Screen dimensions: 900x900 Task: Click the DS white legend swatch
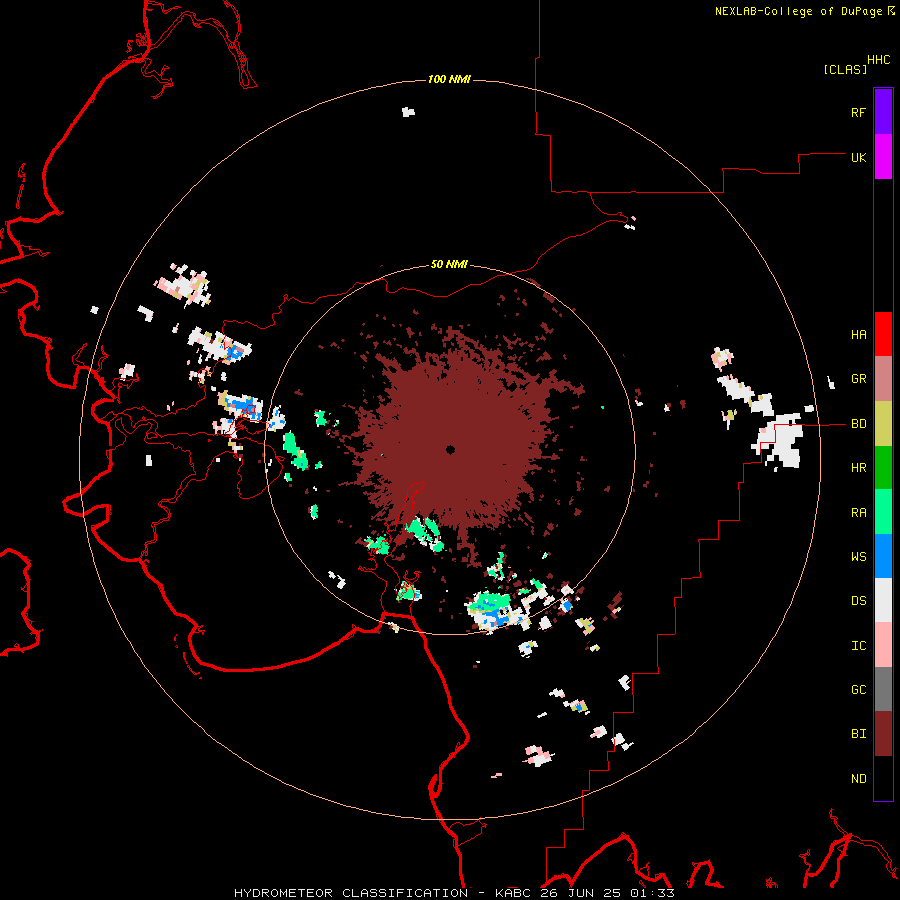point(883,600)
